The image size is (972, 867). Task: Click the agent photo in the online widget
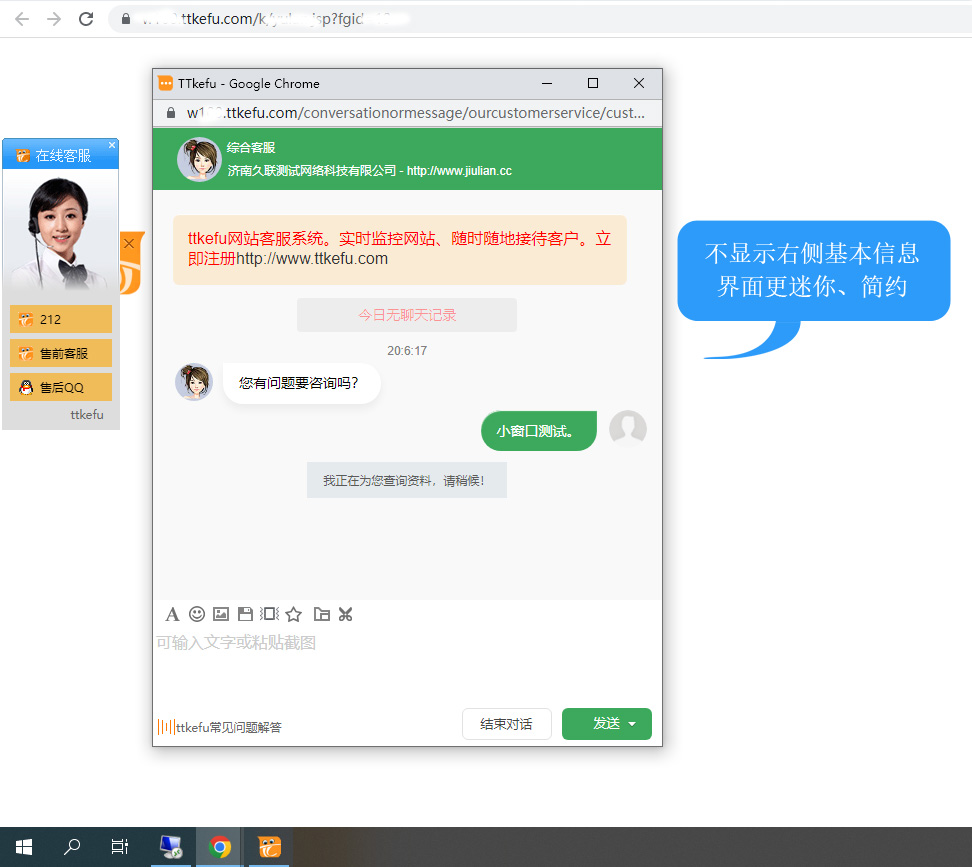pyautogui.click(x=60, y=234)
